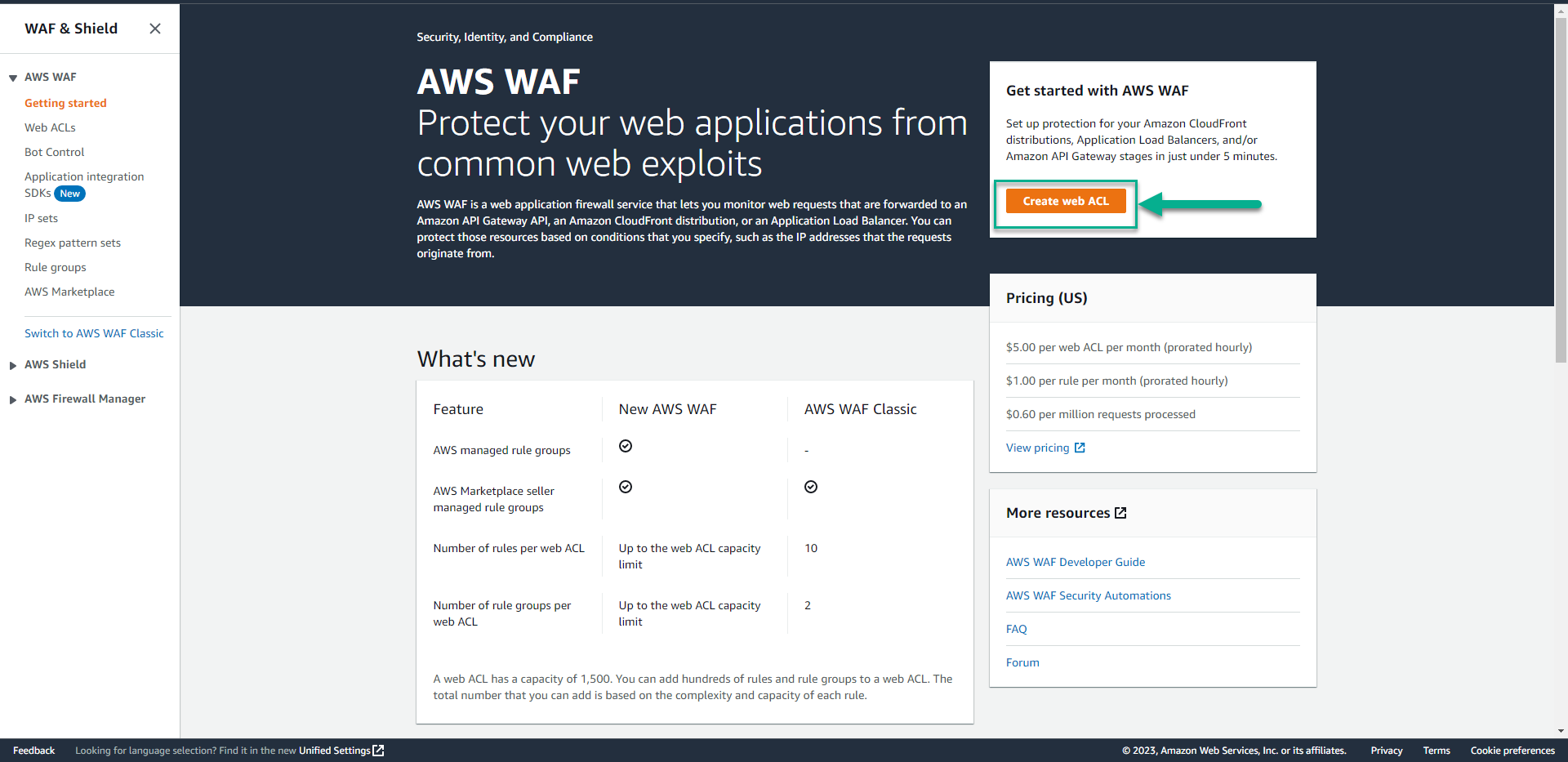The image size is (1568, 762).
Task: Click the New badge next to SDKs
Action: click(x=70, y=194)
